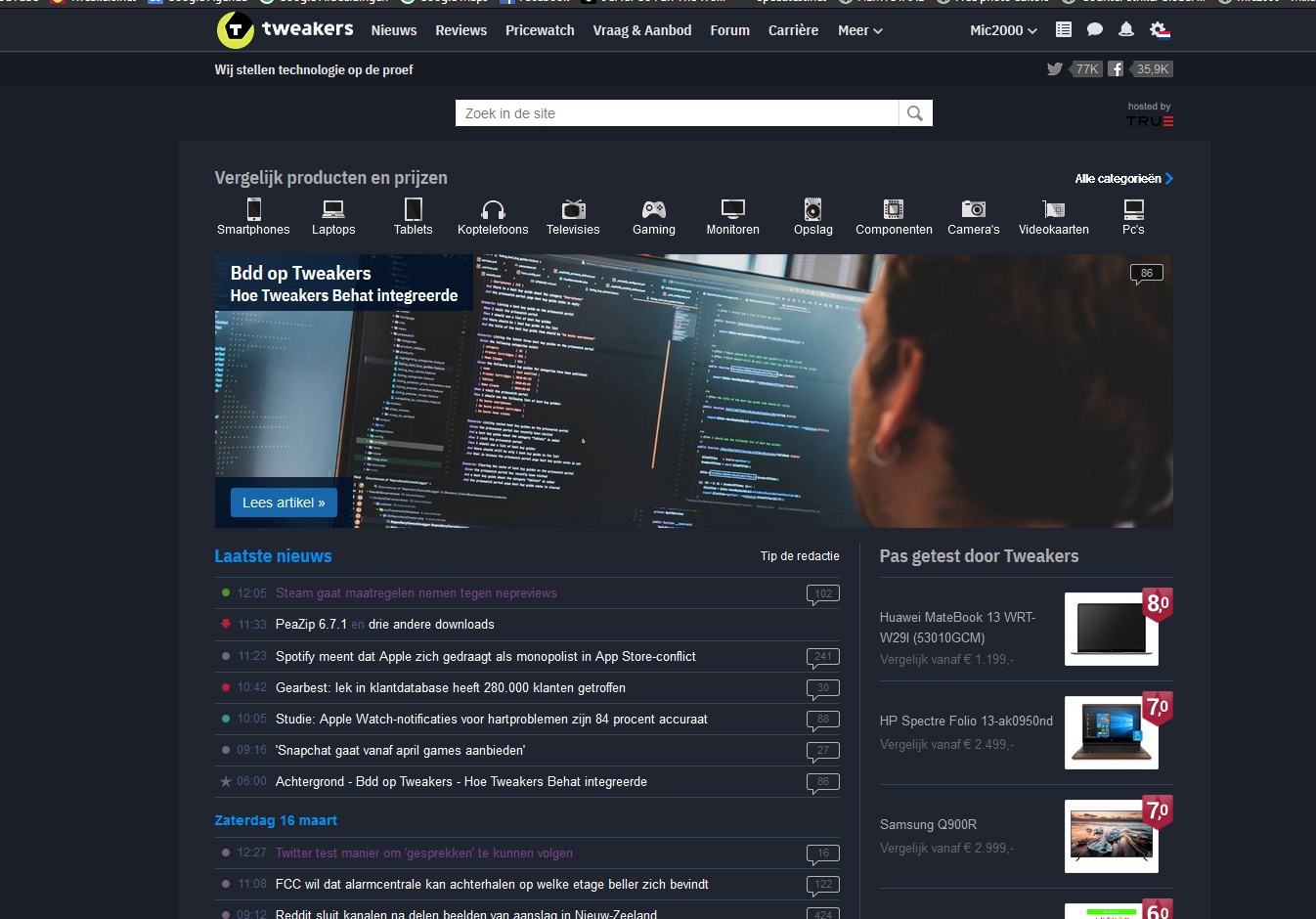Image resolution: width=1316 pixels, height=919 pixels.
Task: Open the Laatste nieuws heading link
Action: tap(273, 556)
